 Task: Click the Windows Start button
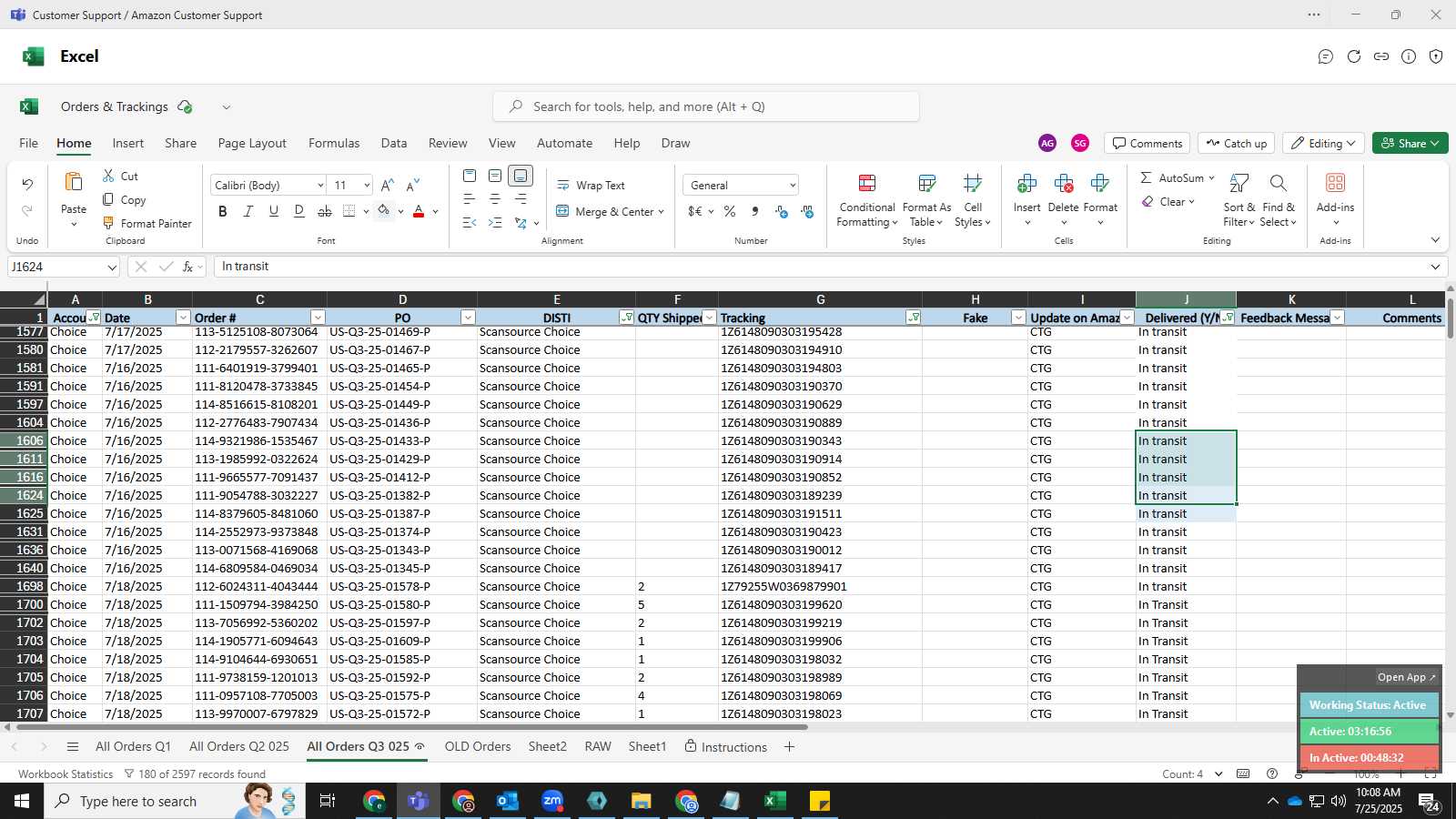coord(22,801)
